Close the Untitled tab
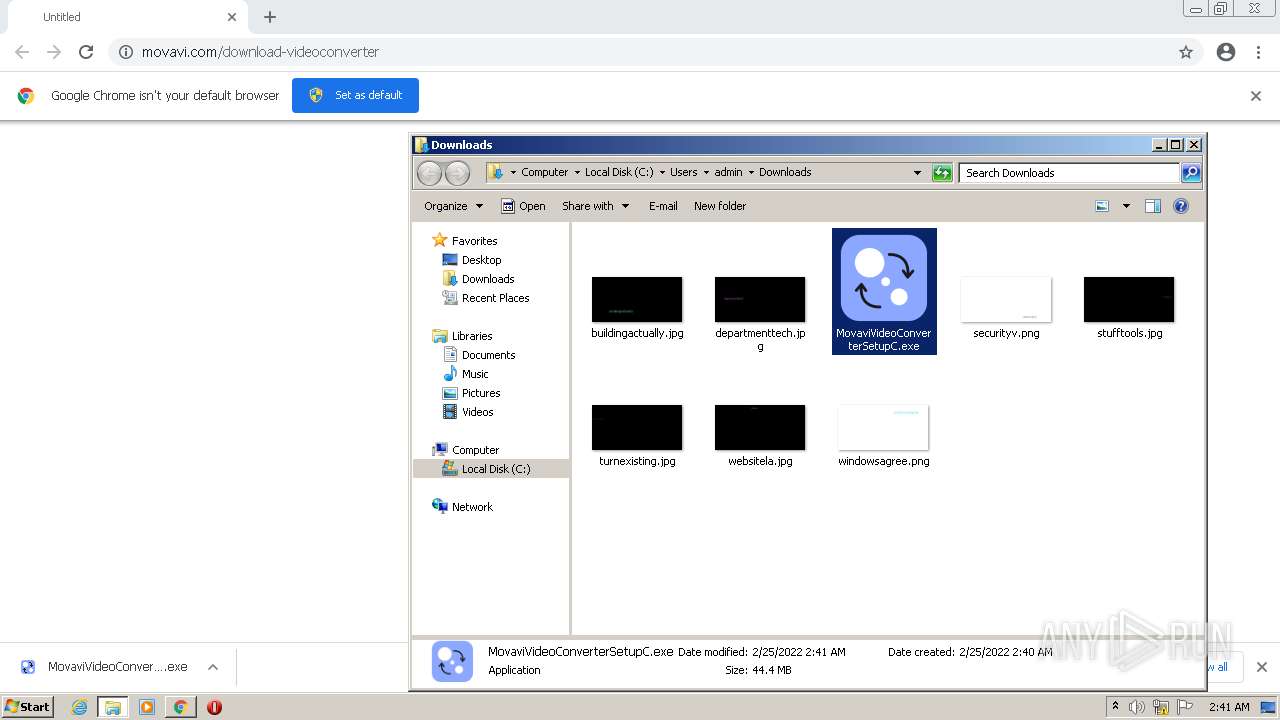This screenshot has height=720, width=1280. click(x=232, y=17)
